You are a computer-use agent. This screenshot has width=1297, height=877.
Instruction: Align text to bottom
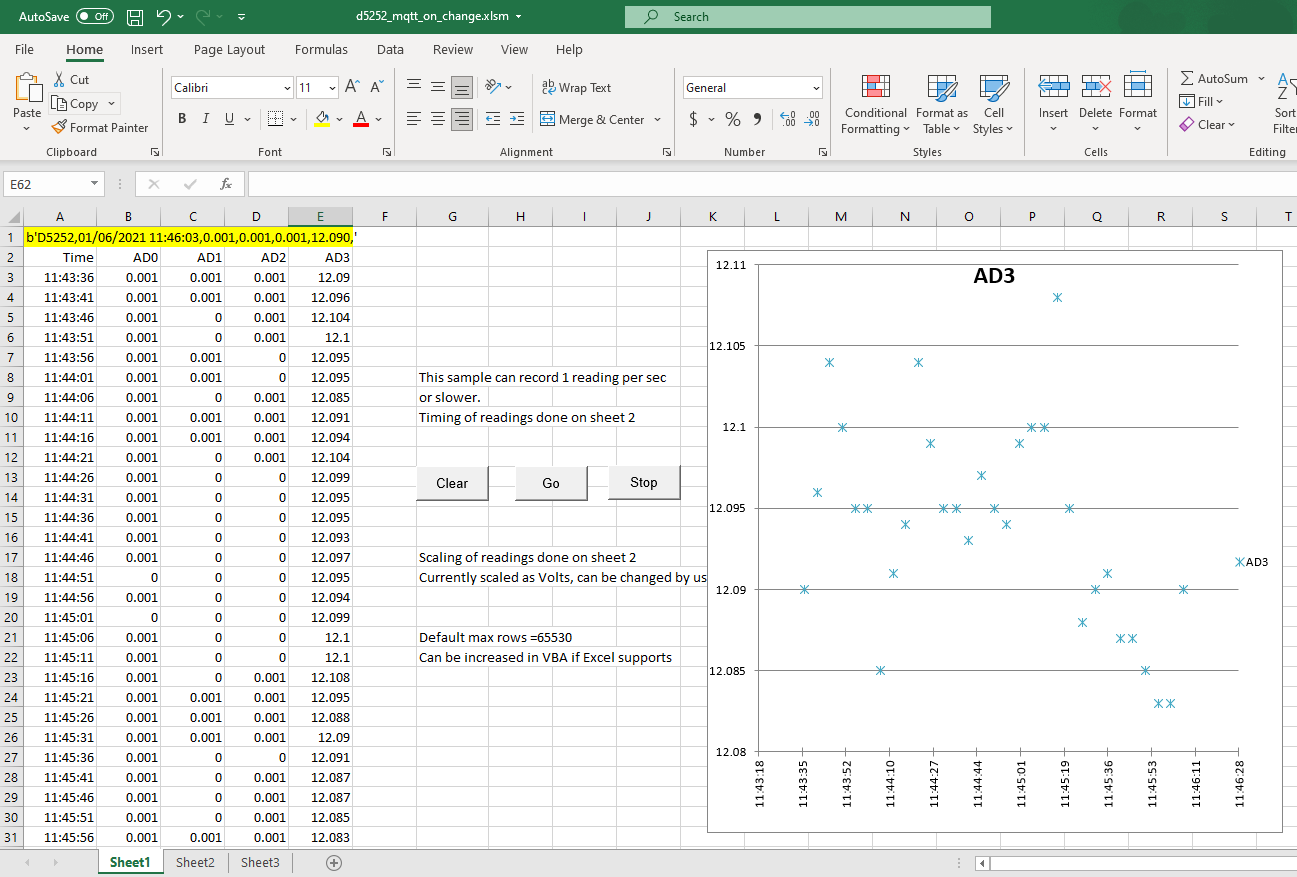pos(461,87)
